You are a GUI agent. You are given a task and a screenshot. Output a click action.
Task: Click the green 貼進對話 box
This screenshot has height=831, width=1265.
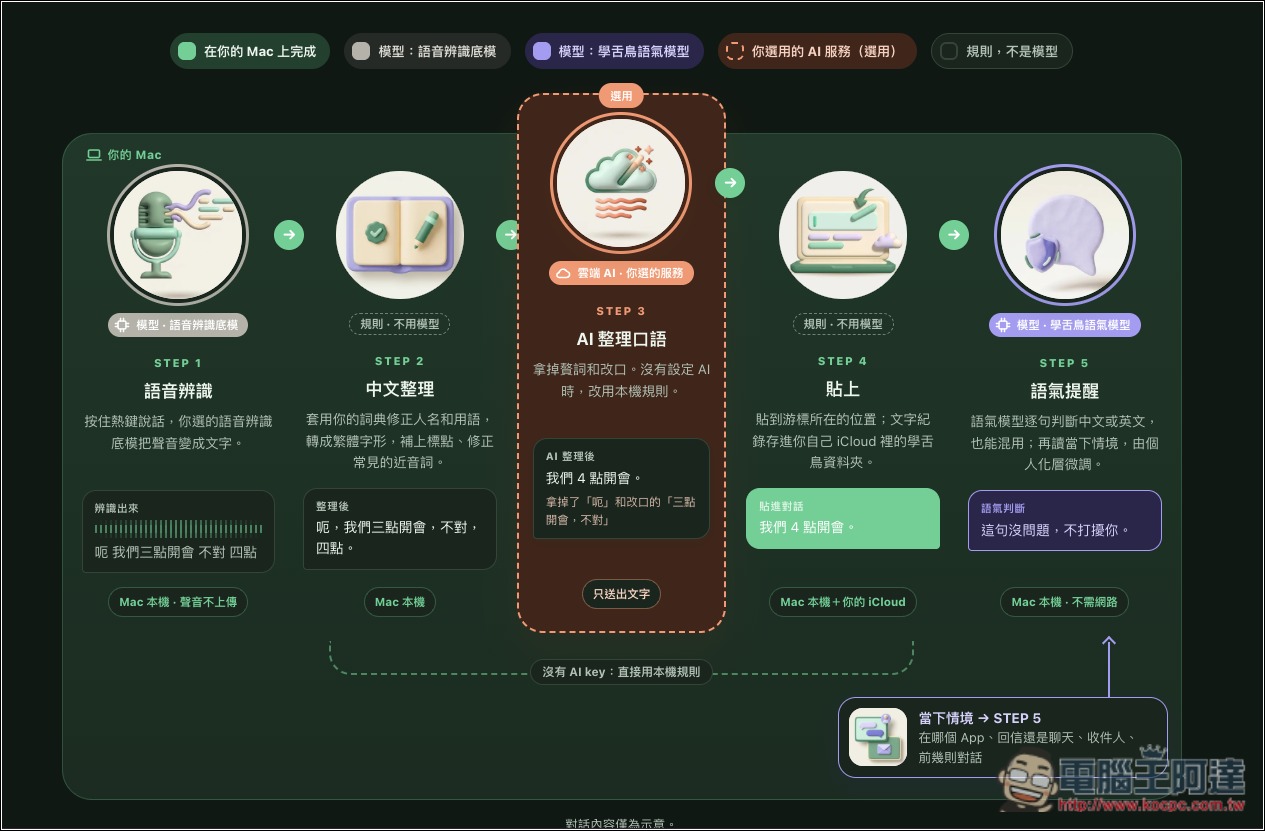[x=843, y=518]
